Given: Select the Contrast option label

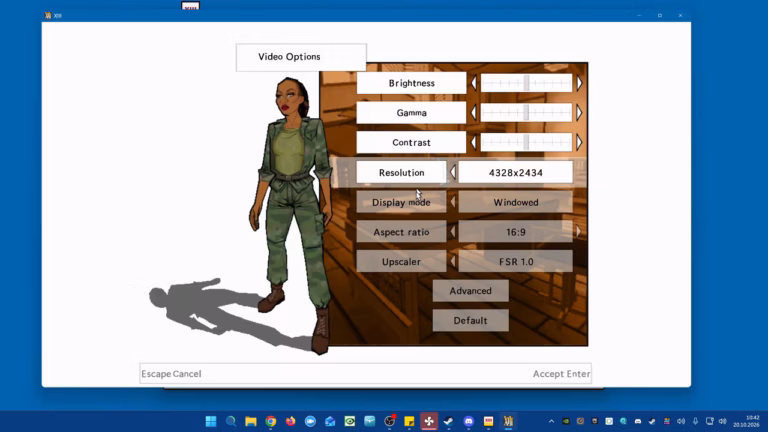Looking at the screenshot, I should point(411,143).
